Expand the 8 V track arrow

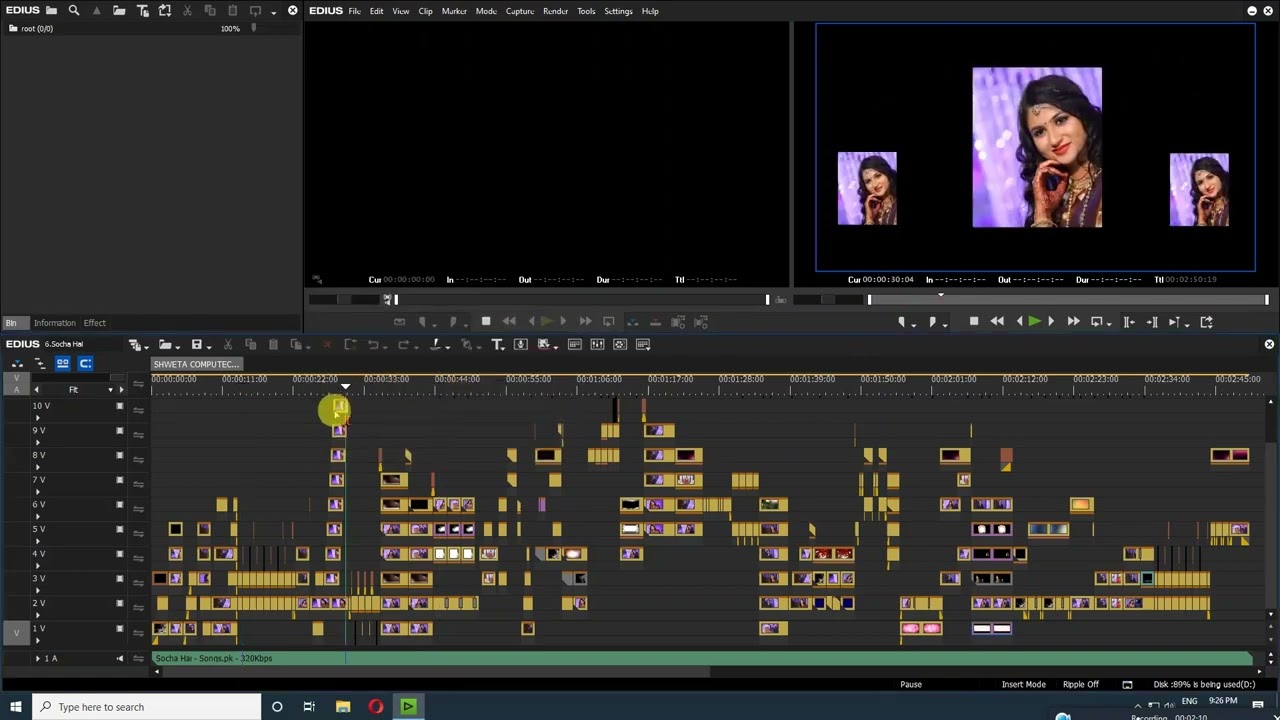tap(38, 467)
